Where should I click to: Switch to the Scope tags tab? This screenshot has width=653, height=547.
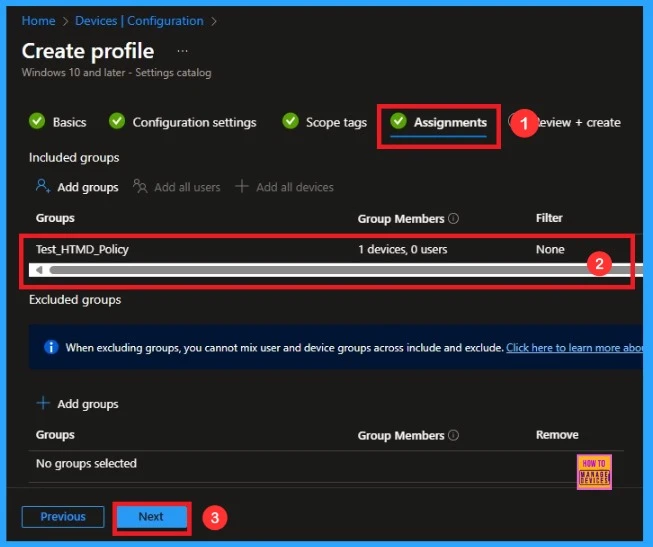point(336,122)
